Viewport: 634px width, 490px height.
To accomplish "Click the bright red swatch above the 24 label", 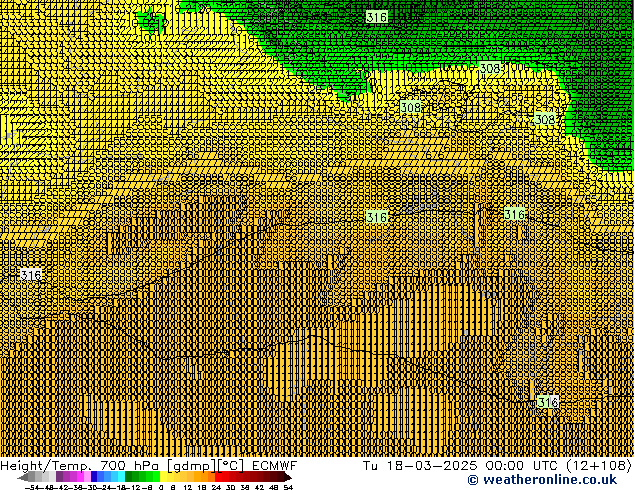I will 219,477.
